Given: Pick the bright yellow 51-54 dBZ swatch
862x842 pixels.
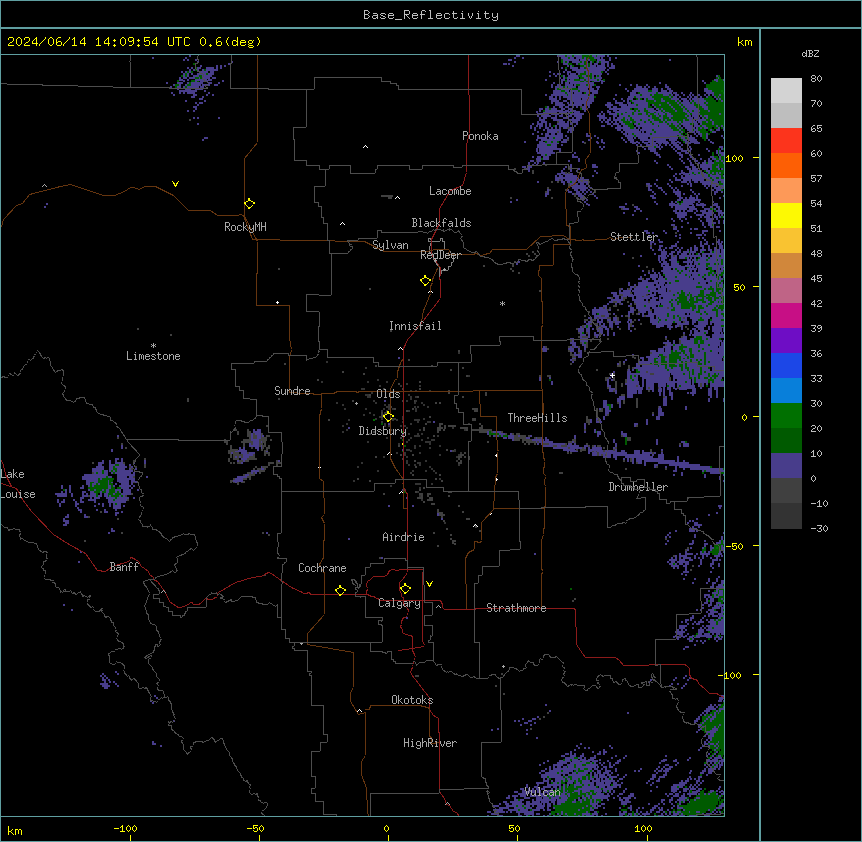Looking at the screenshot, I should pyautogui.click(x=786, y=215).
